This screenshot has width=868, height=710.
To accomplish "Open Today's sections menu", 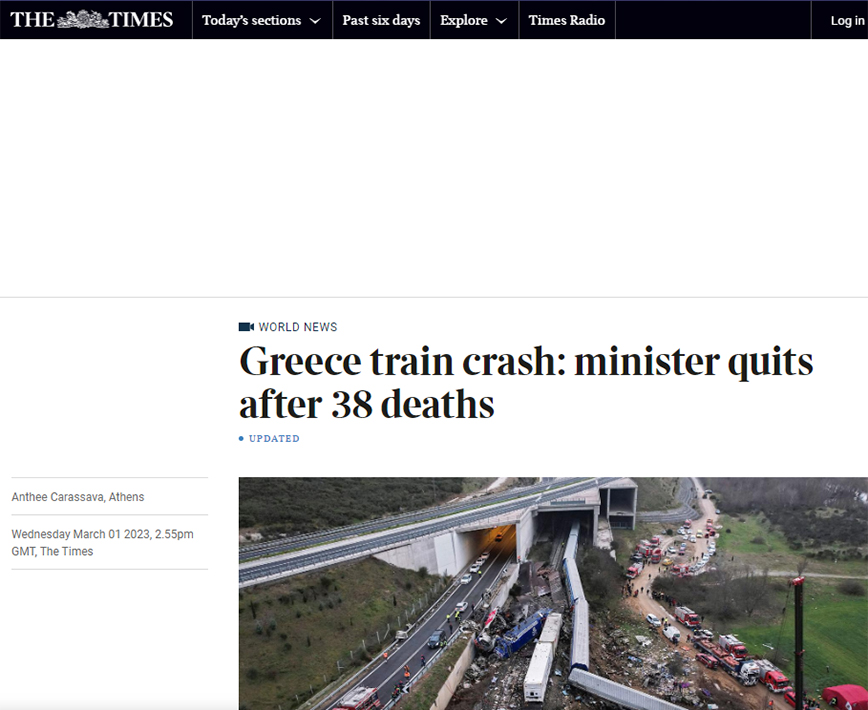I will point(262,20).
